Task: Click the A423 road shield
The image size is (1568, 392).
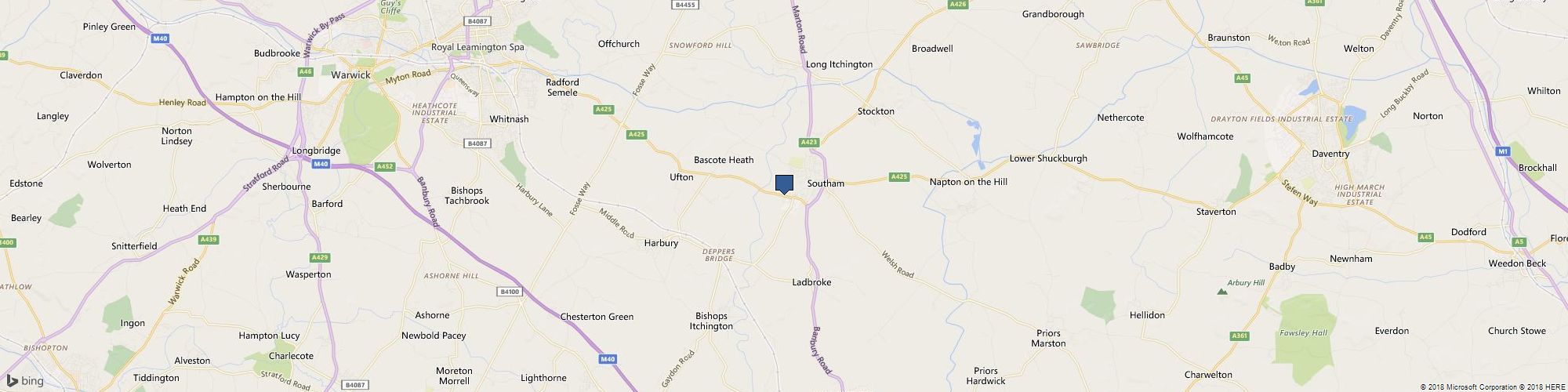Action: click(x=810, y=142)
